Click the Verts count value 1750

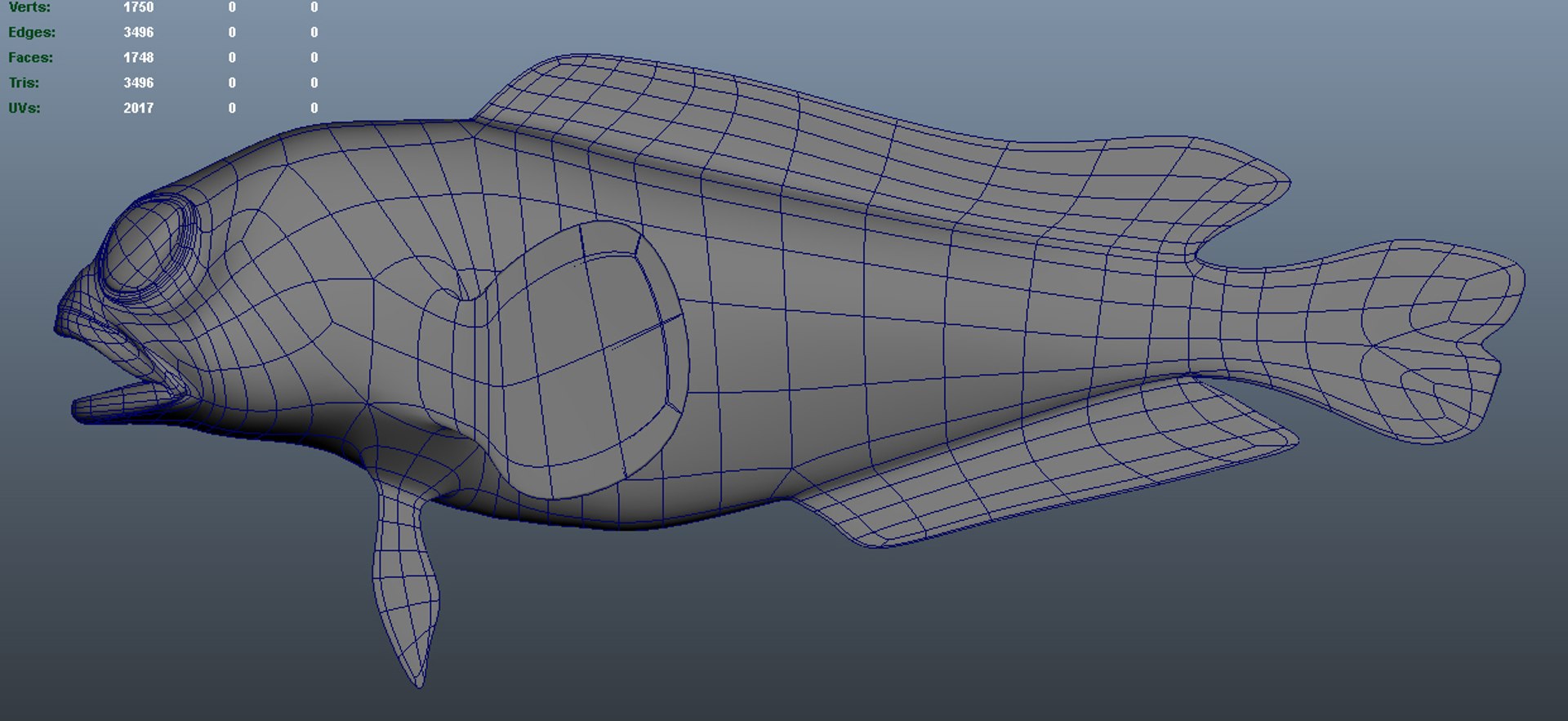(x=138, y=7)
